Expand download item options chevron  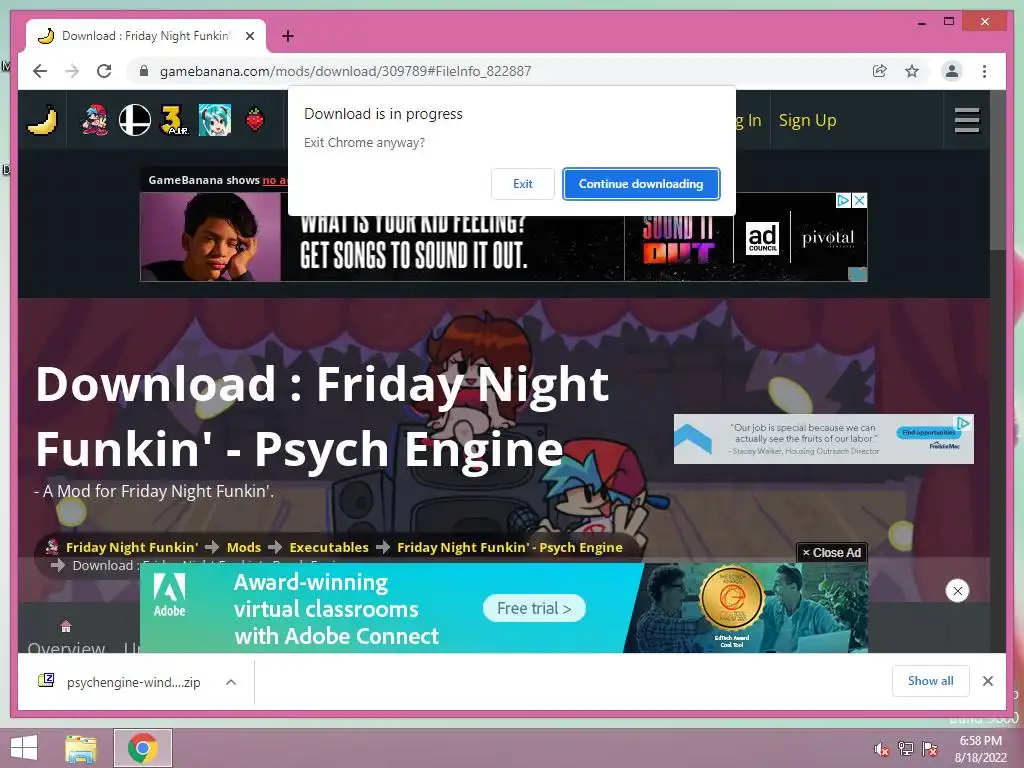pyautogui.click(x=231, y=682)
